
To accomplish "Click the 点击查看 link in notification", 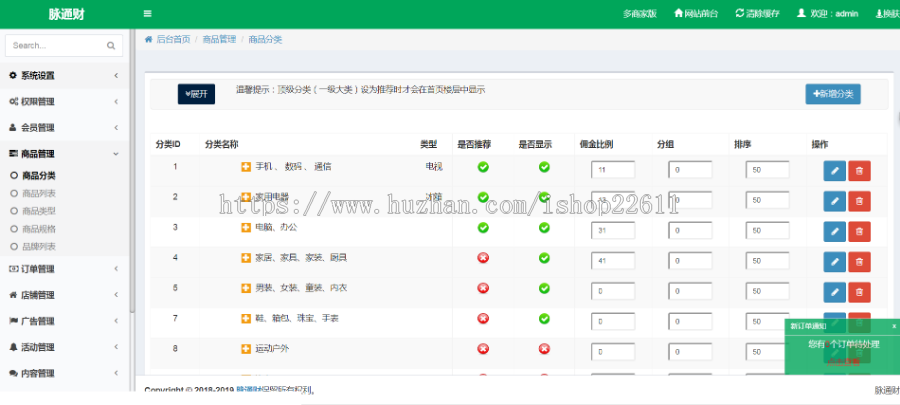I will [843, 361].
